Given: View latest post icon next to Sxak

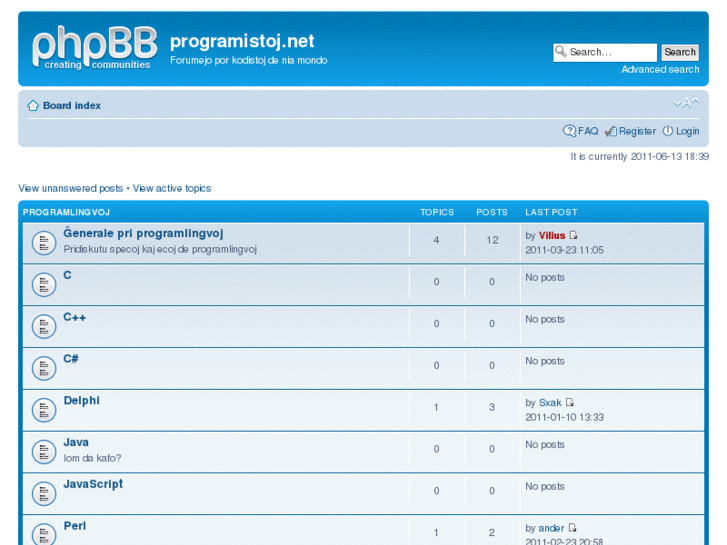Looking at the screenshot, I should [x=570, y=403].
